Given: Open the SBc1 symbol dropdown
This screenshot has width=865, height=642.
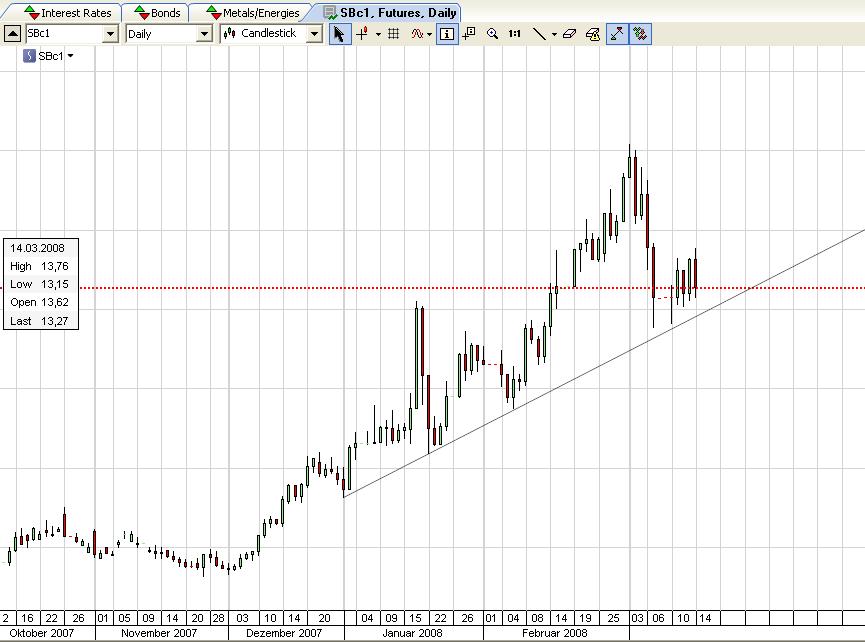Looking at the screenshot, I should point(110,34).
